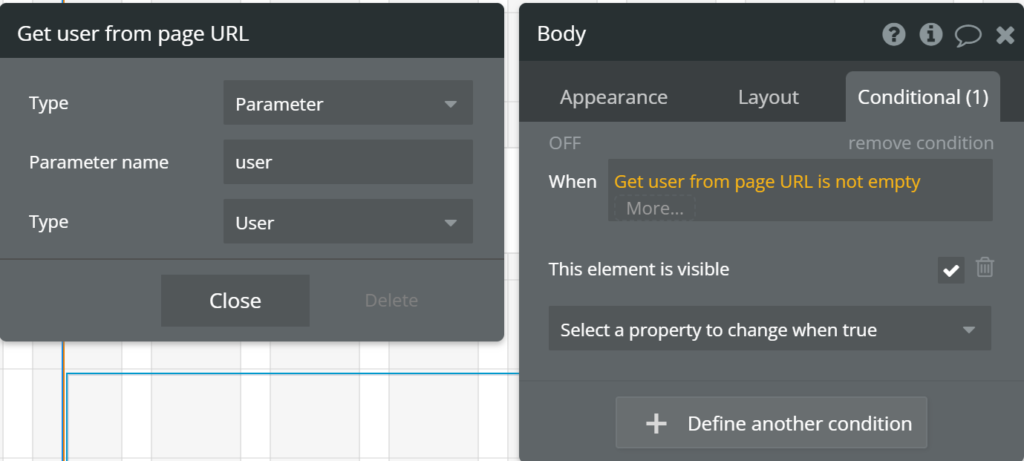Image resolution: width=1024 pixels, height=461 pixels.
Task: Click the Delete button in URL popup
Action: click(391, 300)
